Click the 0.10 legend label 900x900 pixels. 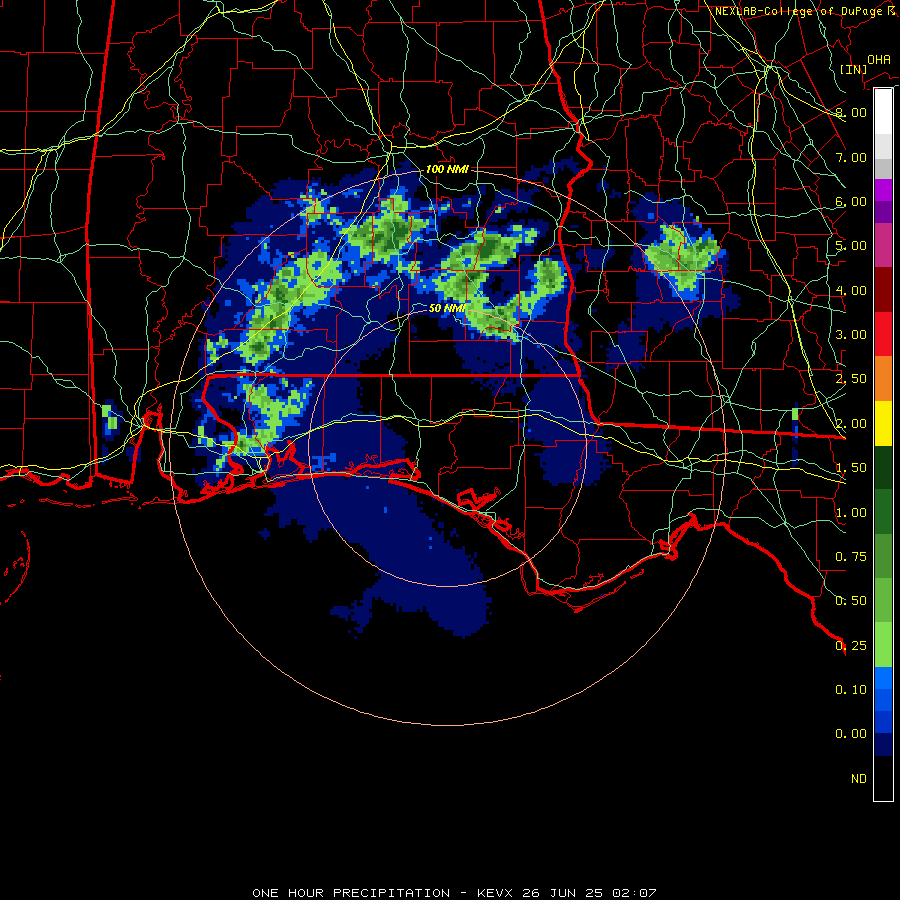coord(851,690)
